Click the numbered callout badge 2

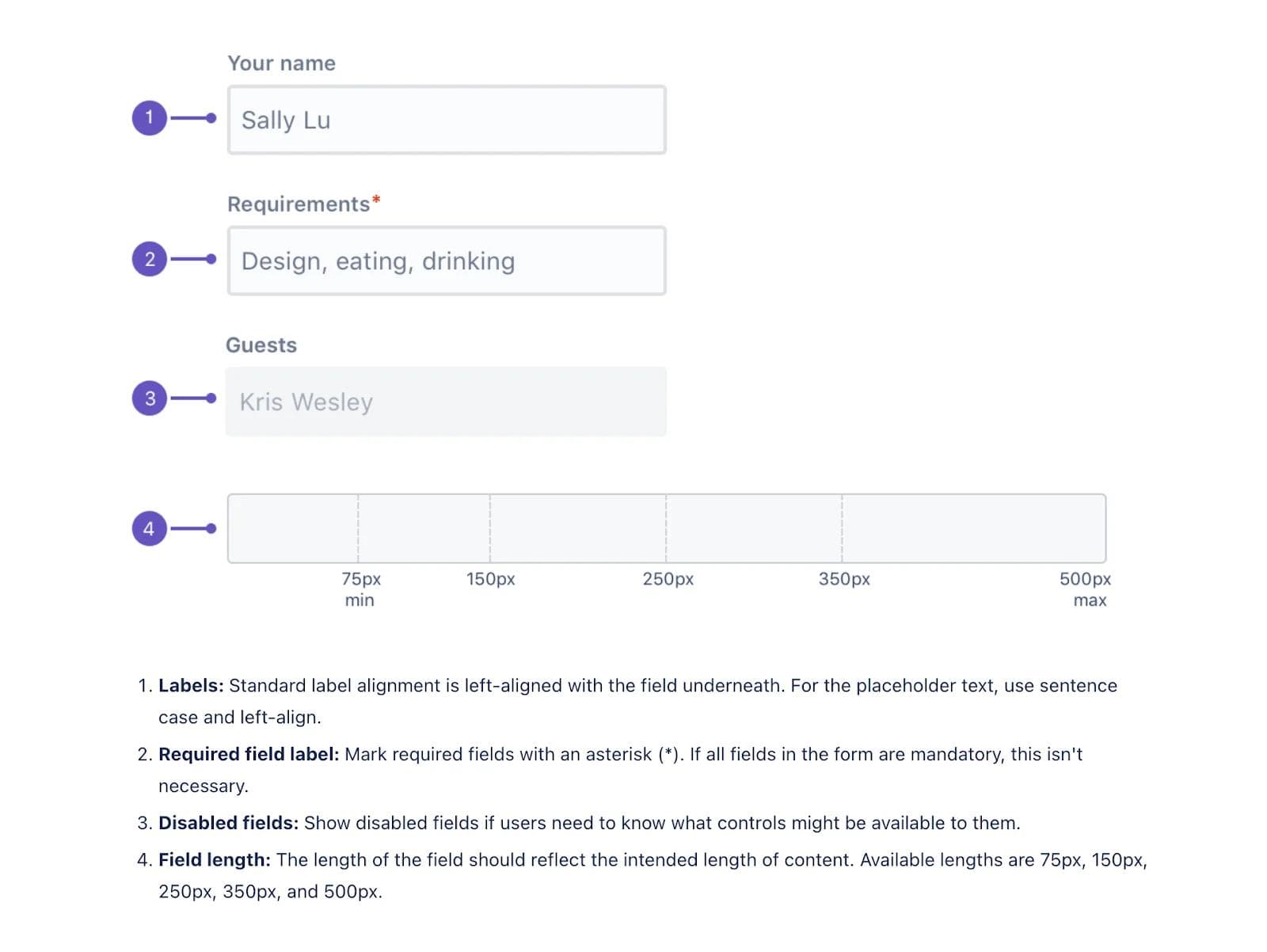(149, 259)
